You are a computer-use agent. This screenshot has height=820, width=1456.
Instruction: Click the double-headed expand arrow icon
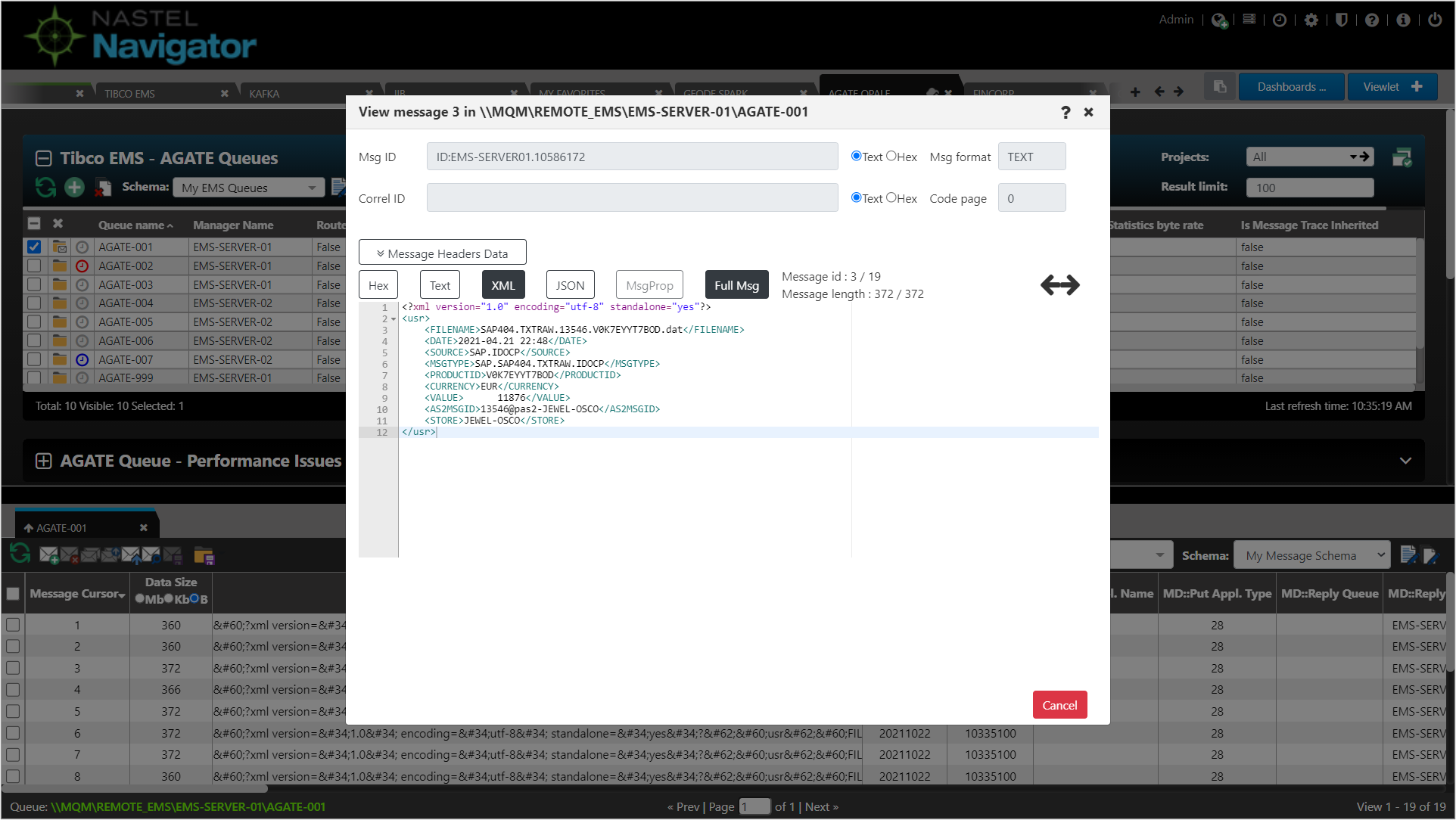tap(1059, 285)
